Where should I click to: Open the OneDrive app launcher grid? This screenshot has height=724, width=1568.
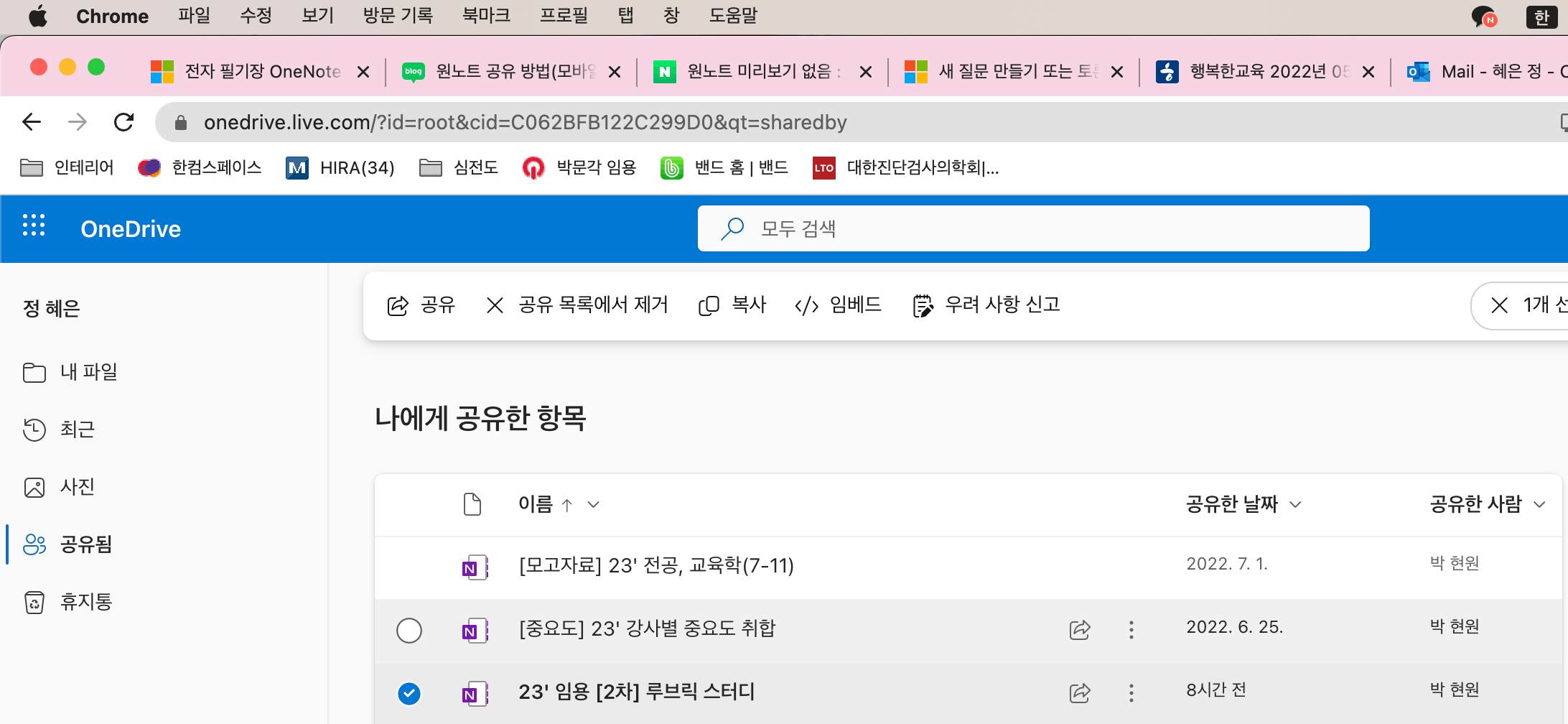point(34,226)
